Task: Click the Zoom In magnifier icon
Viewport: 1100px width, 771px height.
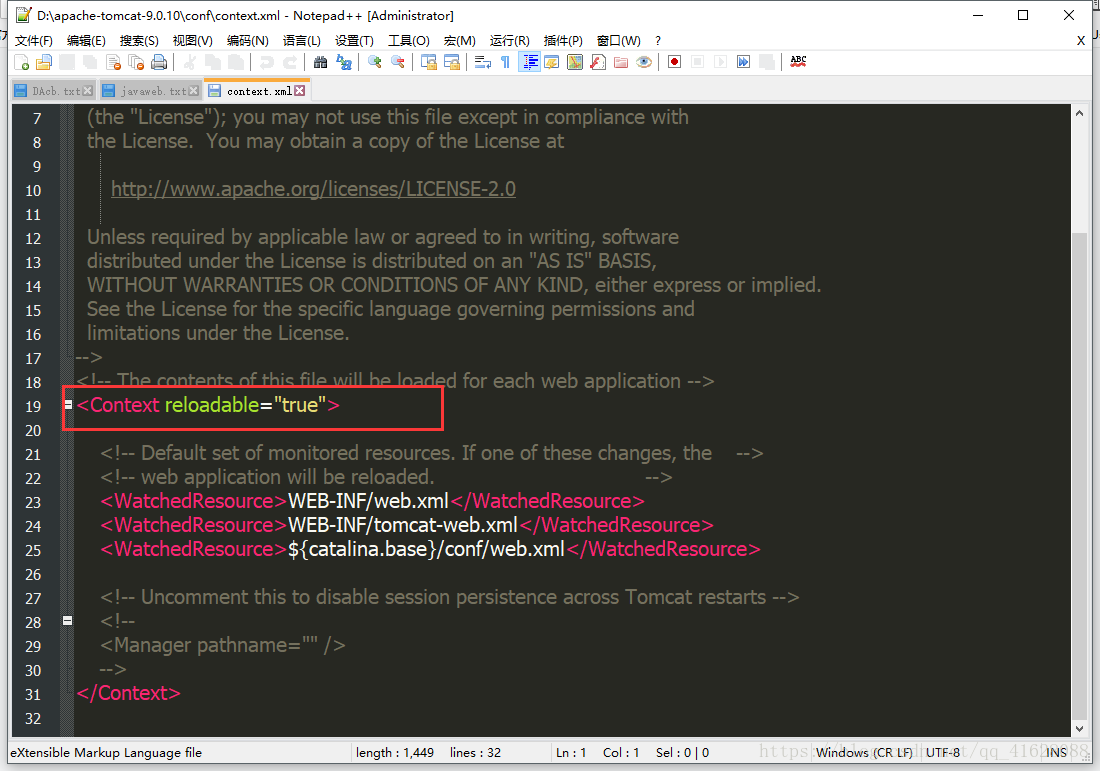Action: 375,62
